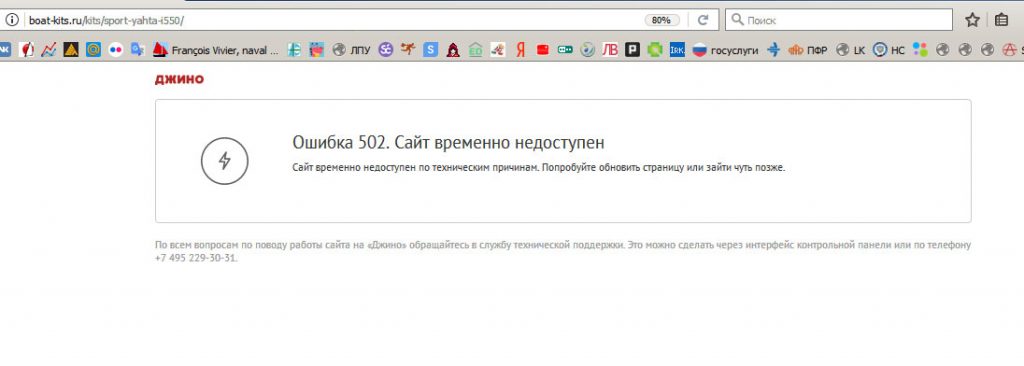Open the pink-blue square bookmark icon
The width and height of the screenshot is (1024, 366).
click(317, 49)
